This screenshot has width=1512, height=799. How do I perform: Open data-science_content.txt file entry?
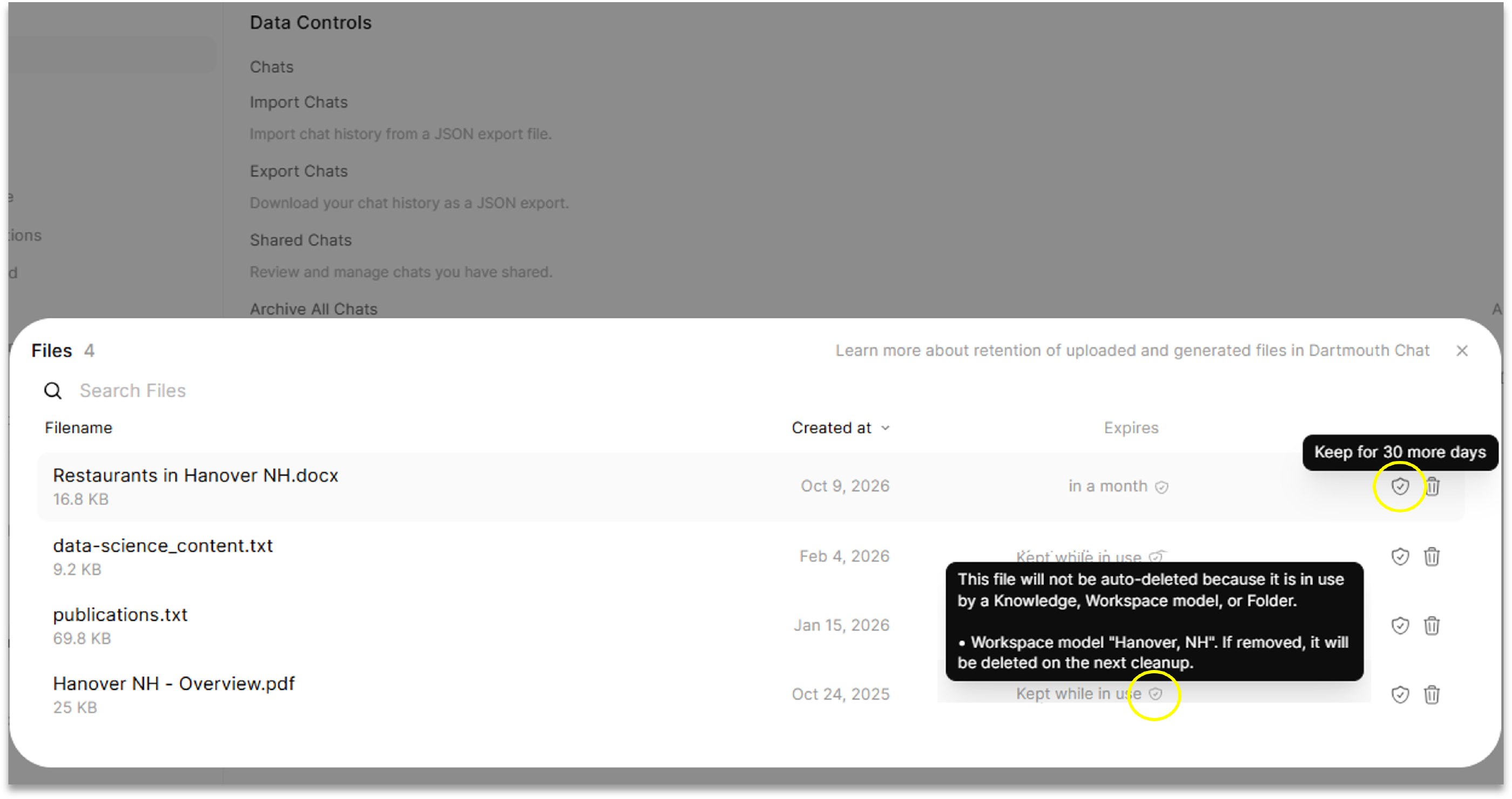click(163, 546)
